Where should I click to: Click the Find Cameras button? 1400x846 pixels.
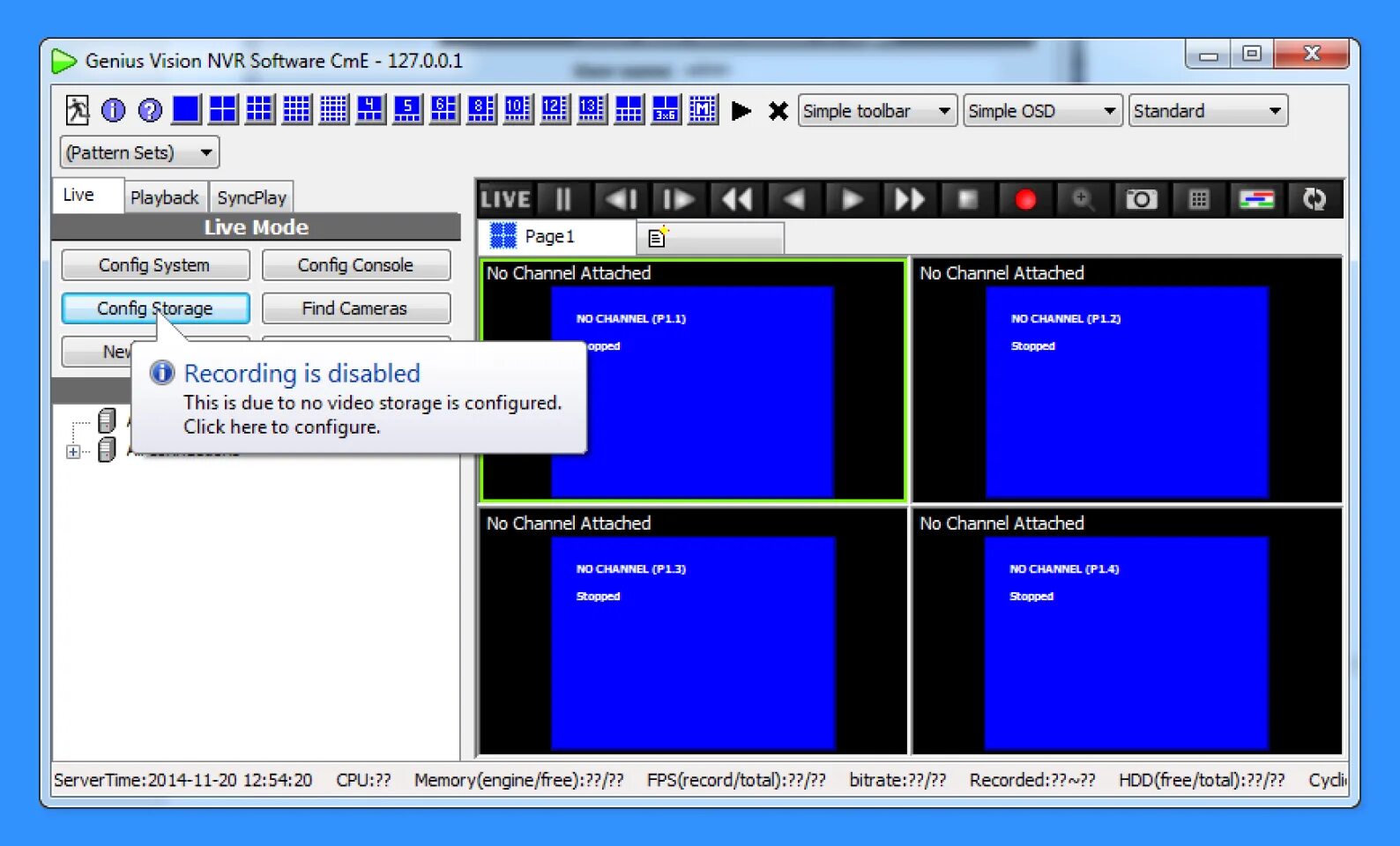pyautogui.click(x=356, y=308)
